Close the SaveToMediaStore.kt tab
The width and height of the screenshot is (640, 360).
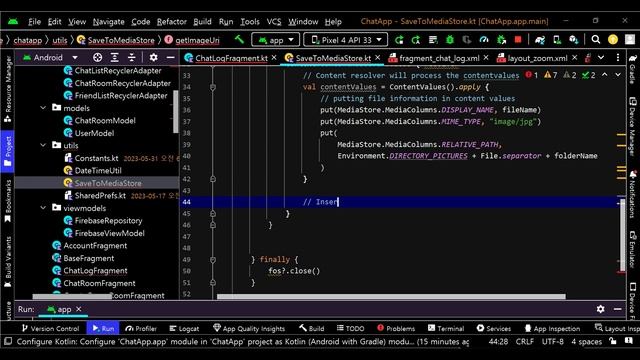tap(378, 58)
